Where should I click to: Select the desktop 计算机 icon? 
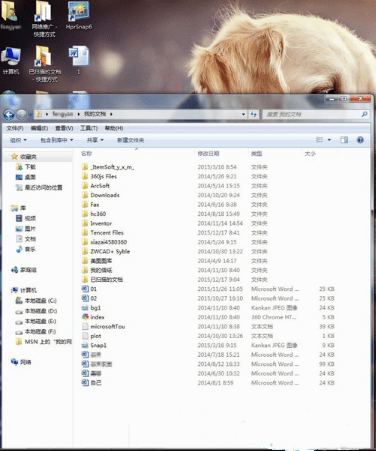pyautogui.click(x=11, y=61)
